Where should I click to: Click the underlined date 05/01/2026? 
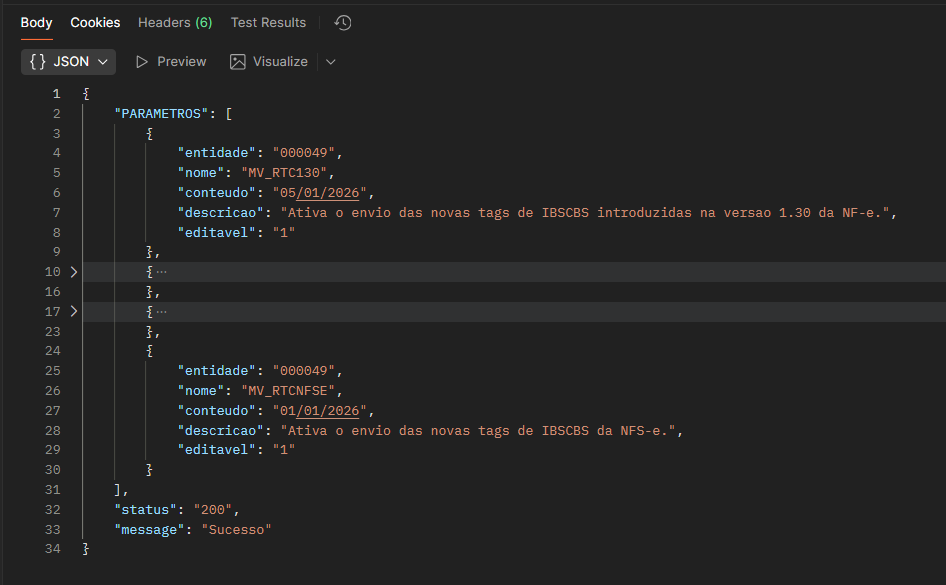click(325, 192)
